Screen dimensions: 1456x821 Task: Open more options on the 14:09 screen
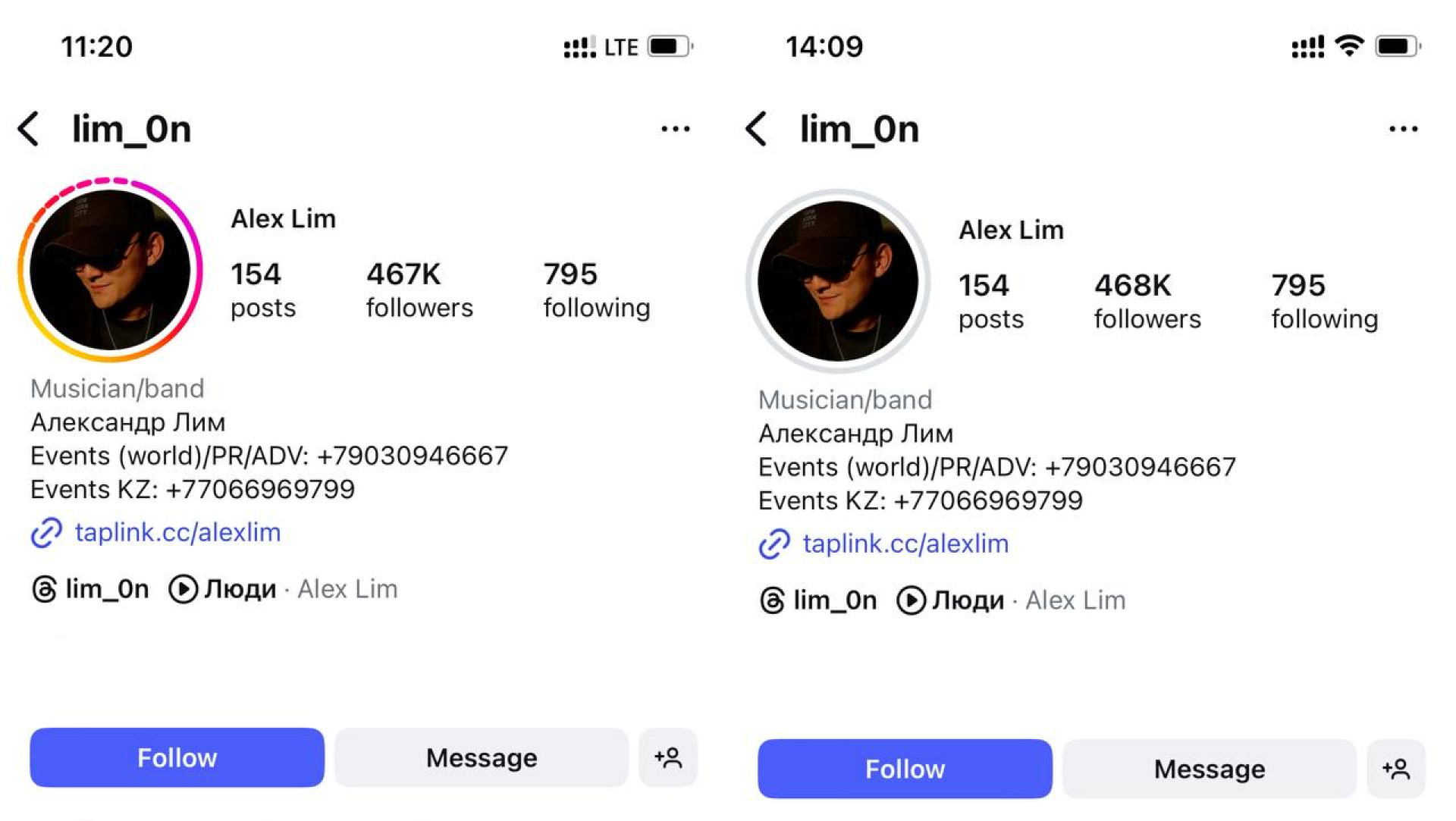(1403, 129)
